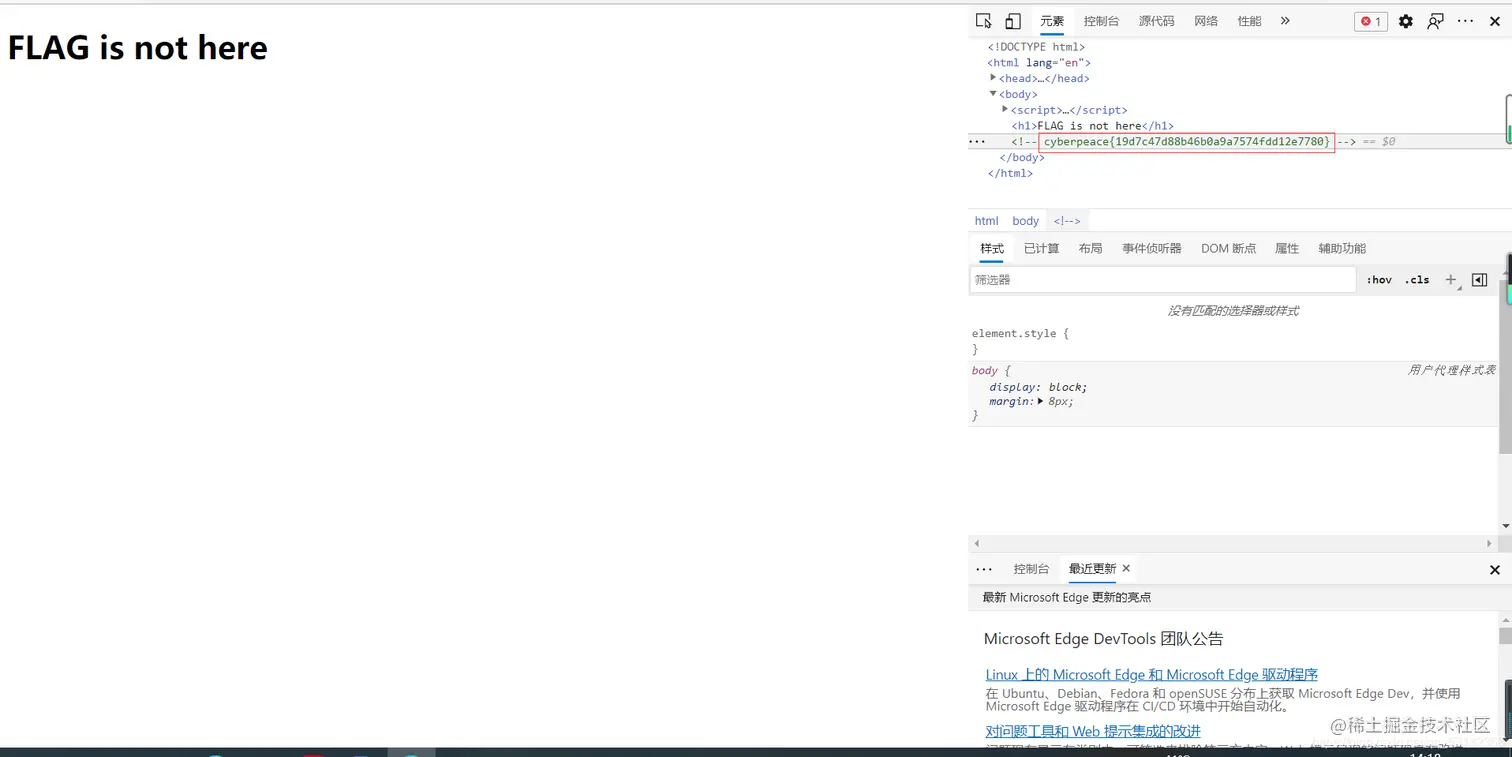Switch to drawer 控制台 tab
The image size is (1512, 757).
1031,569
